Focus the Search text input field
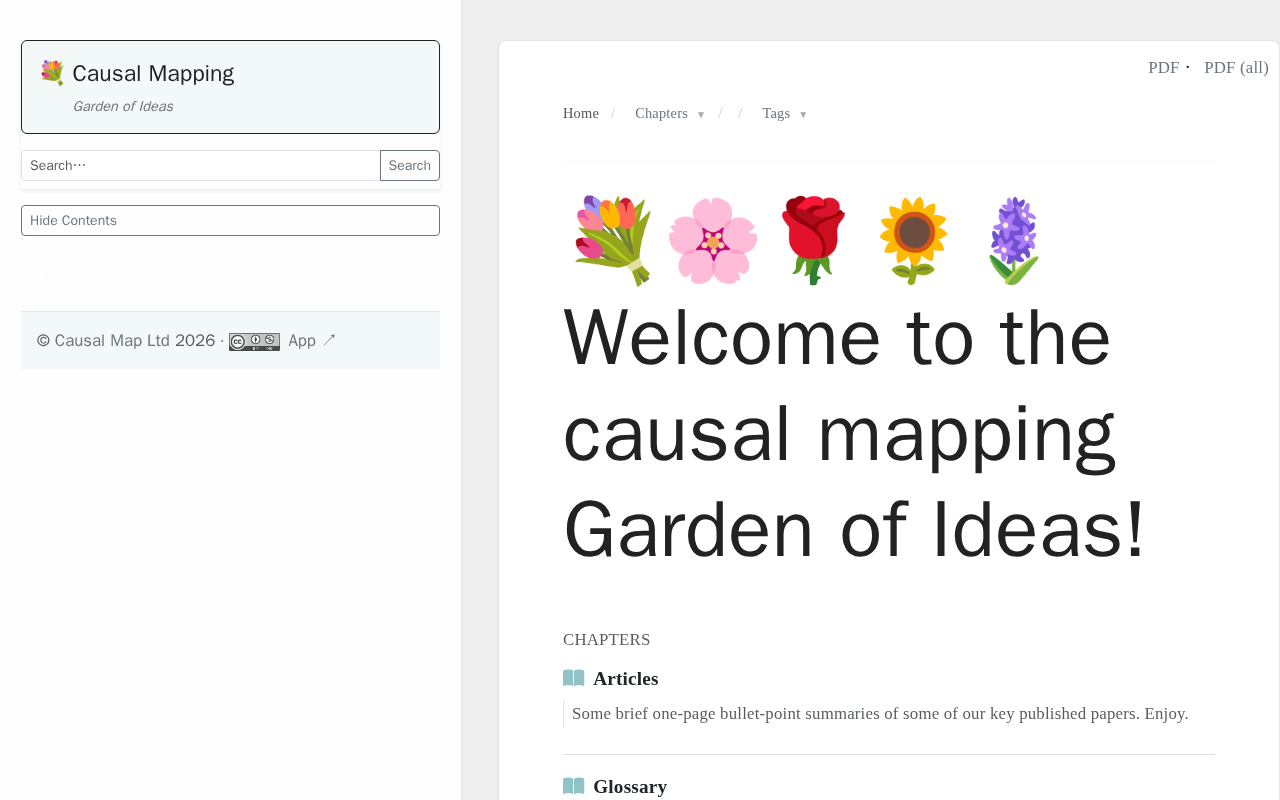This screenshot has width=1280, height=800. pos(200,166)
